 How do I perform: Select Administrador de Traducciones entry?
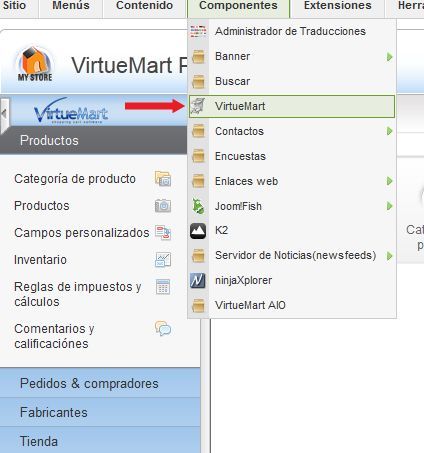tap(292, 31)
